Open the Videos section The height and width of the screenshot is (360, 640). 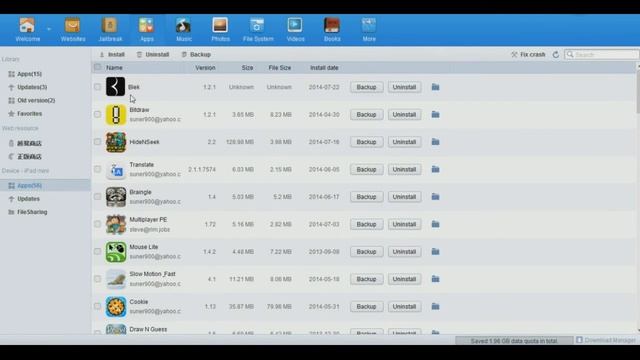tap(295, 29)
